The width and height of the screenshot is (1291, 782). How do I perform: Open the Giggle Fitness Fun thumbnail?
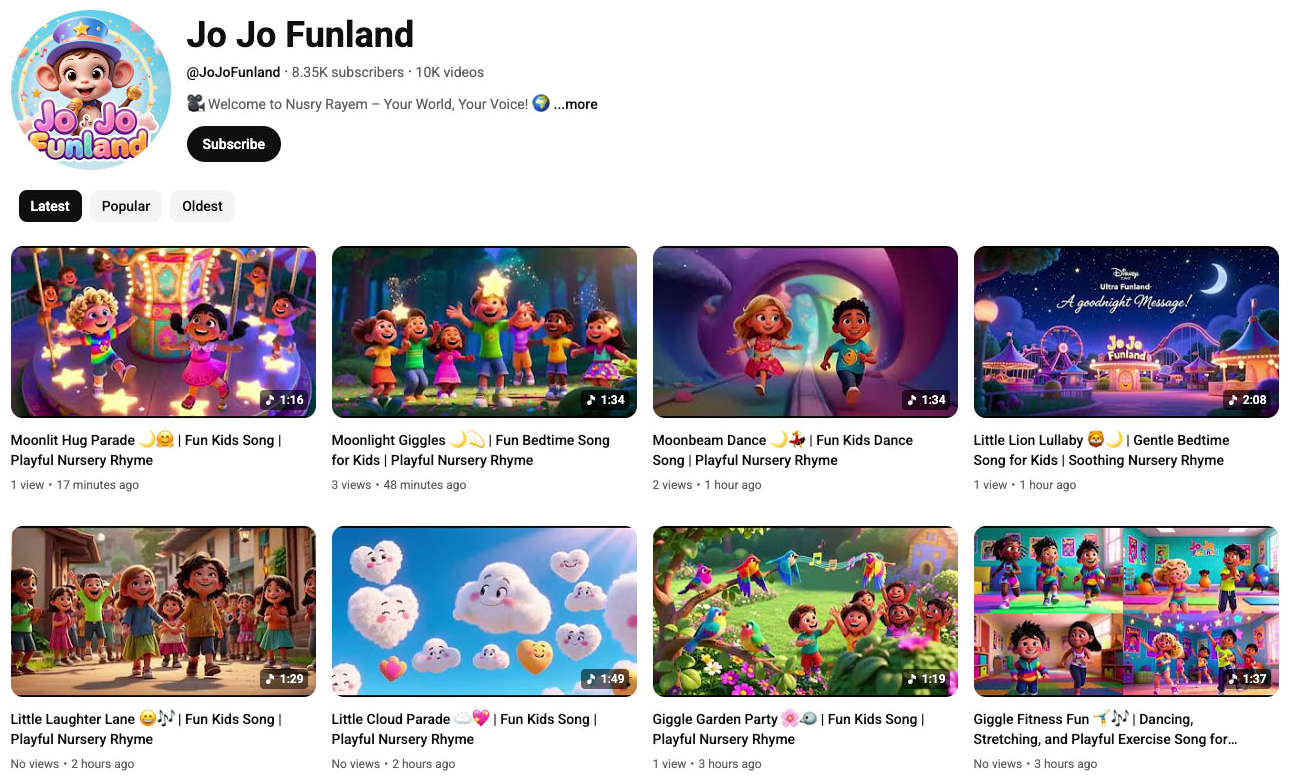pos(1126,611)
